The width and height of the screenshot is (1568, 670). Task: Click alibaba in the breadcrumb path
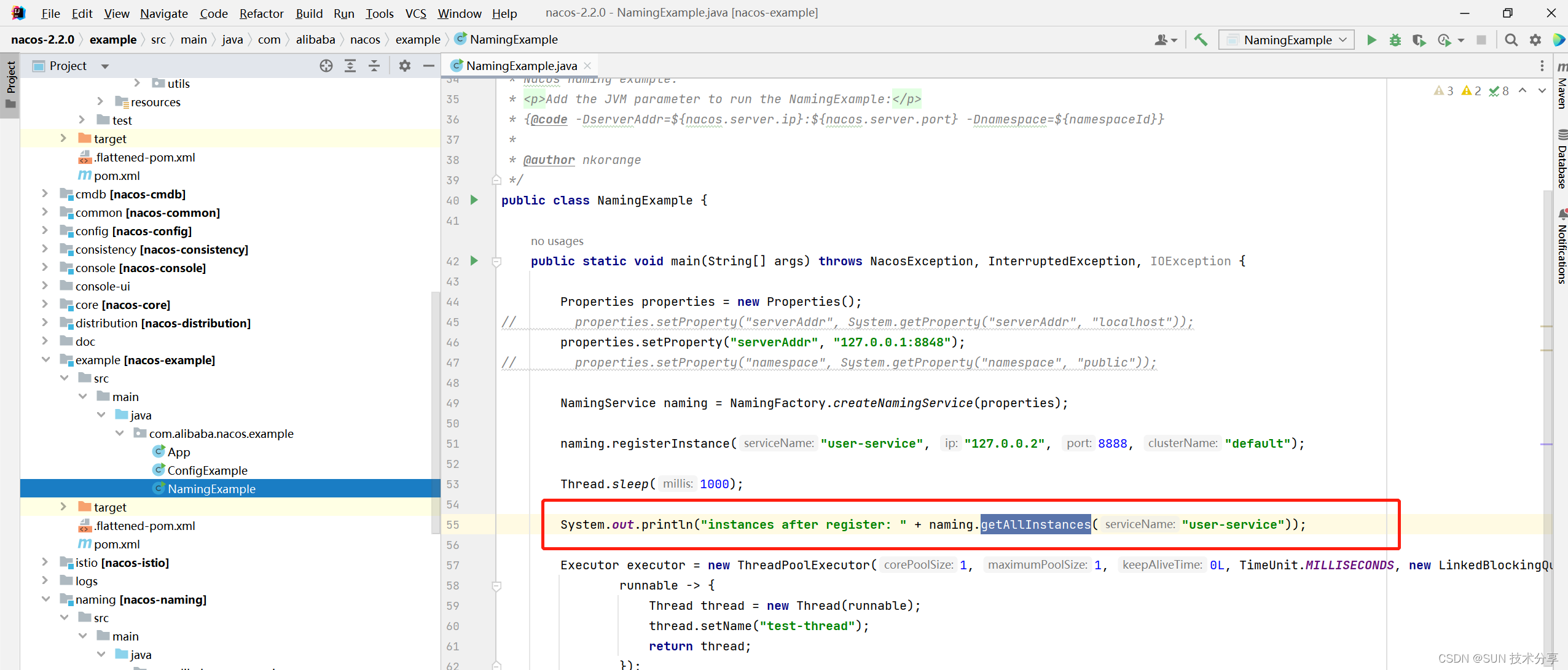315,40
